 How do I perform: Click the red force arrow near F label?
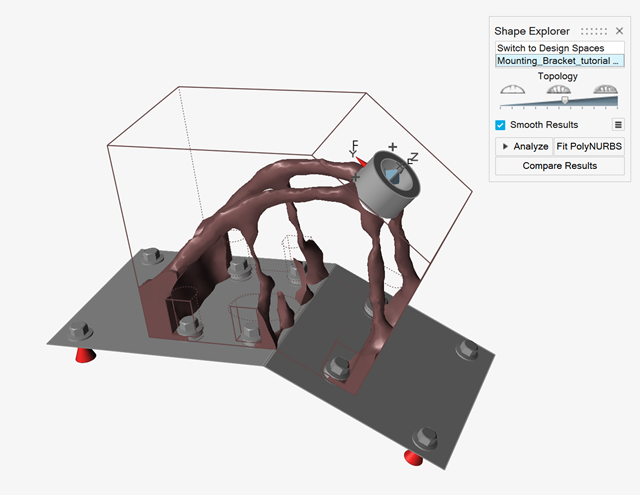pyautogui.click(x=361, y=161)
